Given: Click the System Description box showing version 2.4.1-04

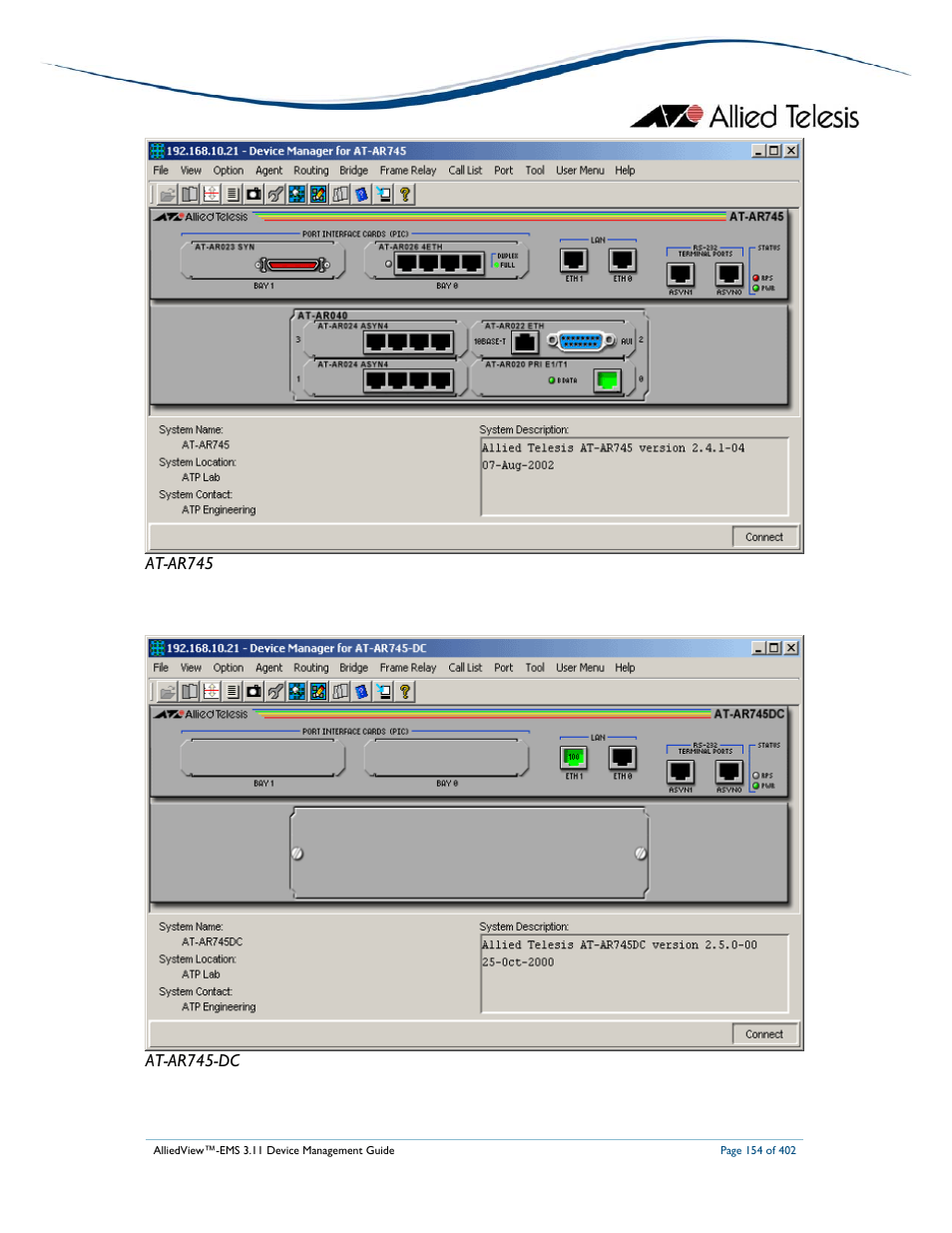Looking at the screenshot, I should (635, 476).
